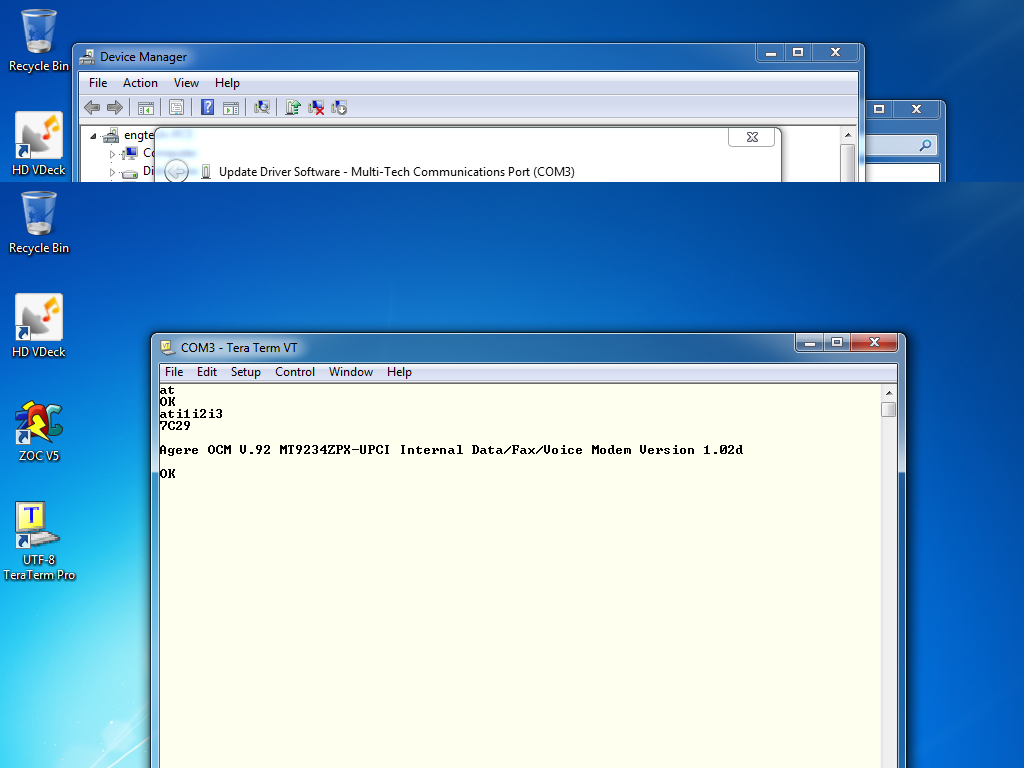Click Show/Hide Console Tree toolbar icon
The image size is (1024, 768).
146,107
